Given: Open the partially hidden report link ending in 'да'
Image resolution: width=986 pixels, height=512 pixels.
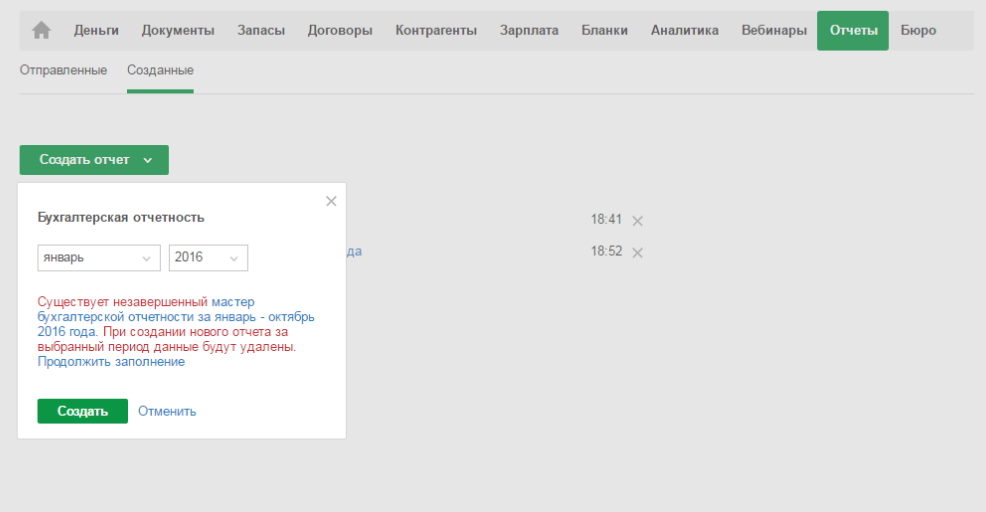Looking at the screenshot, I should 354,252.
